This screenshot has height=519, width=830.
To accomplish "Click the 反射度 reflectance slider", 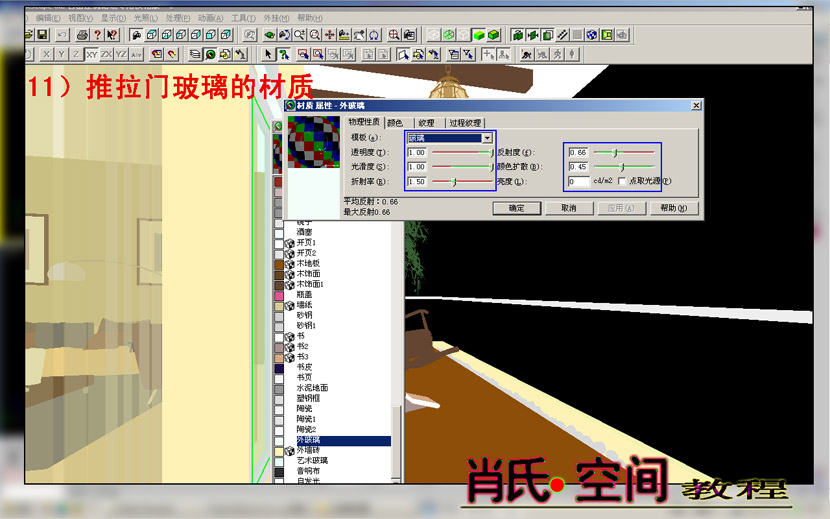I will point(624,153).
